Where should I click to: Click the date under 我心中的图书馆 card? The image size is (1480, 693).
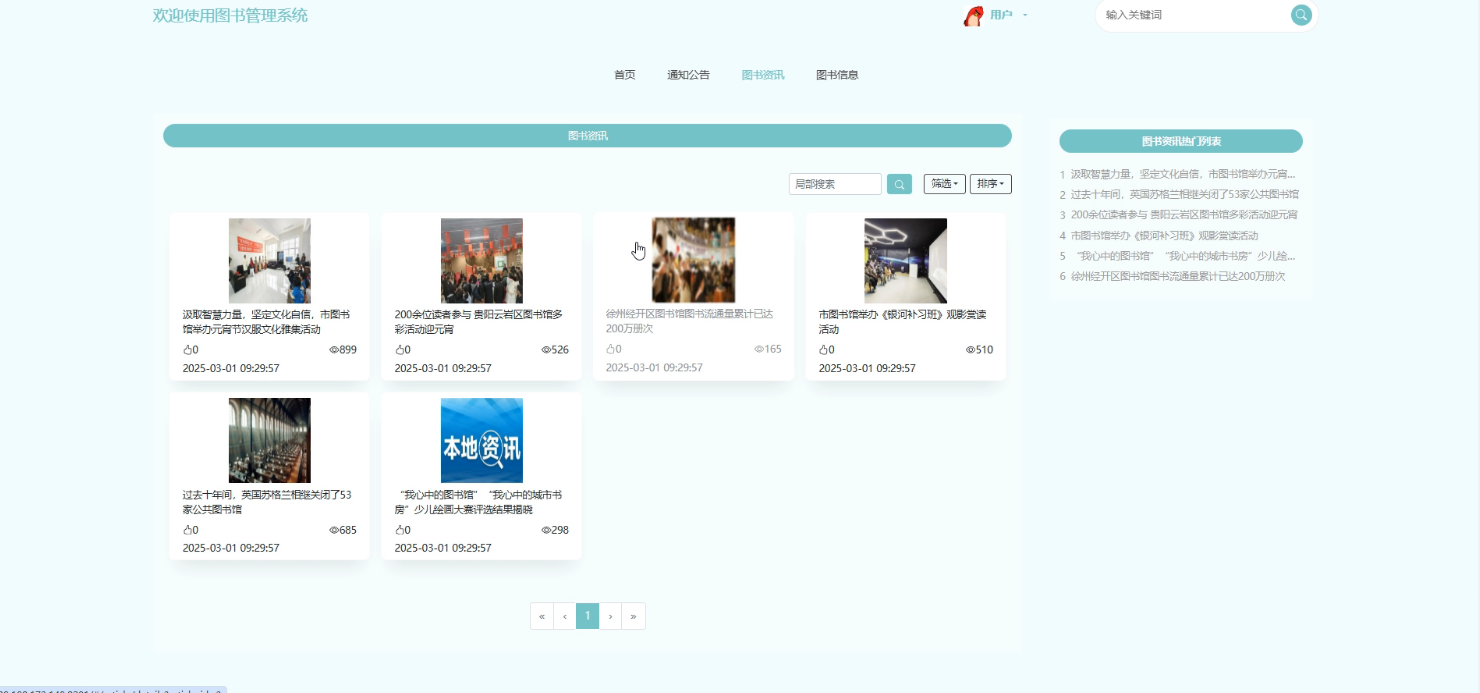click(x=443, y=548)
